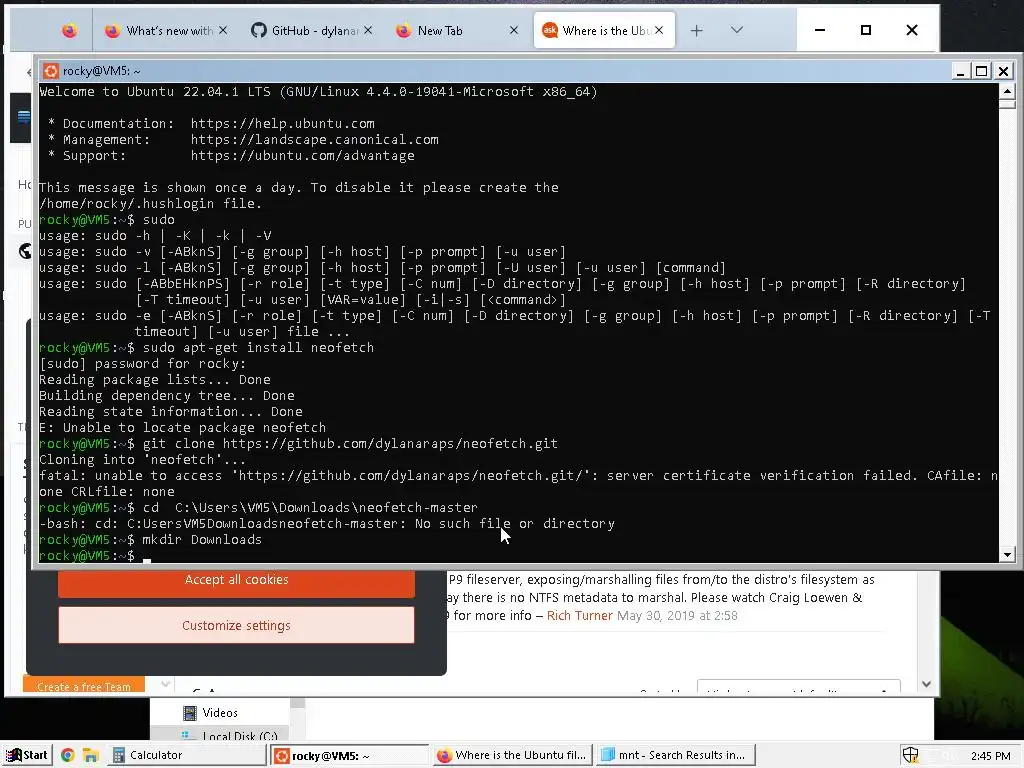Open the pinned Firefox tab icon
This screenshot has height=768, width=1024.
click(69, 31)
